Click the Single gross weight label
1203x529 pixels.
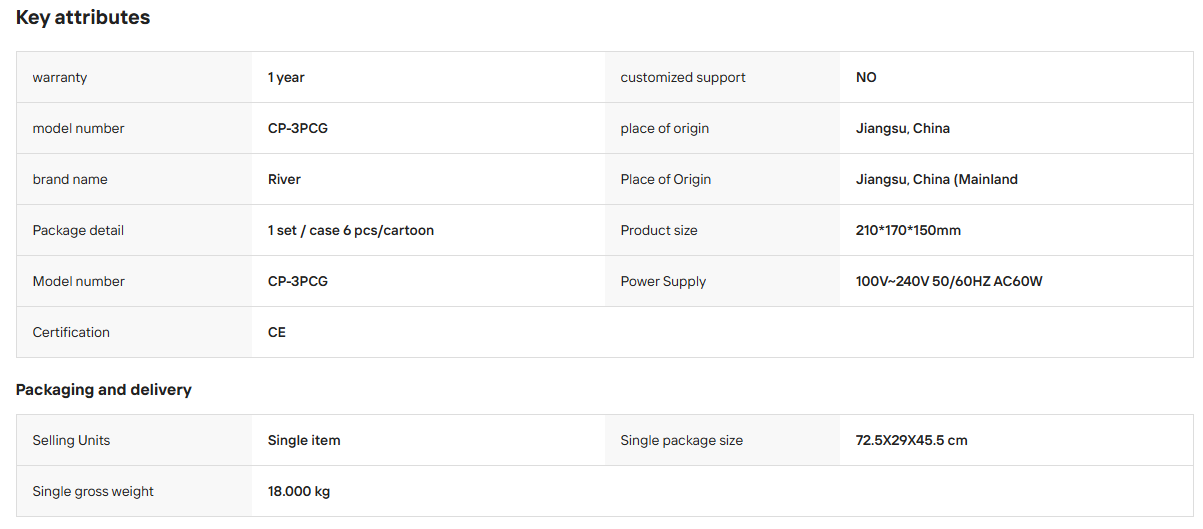93,491
